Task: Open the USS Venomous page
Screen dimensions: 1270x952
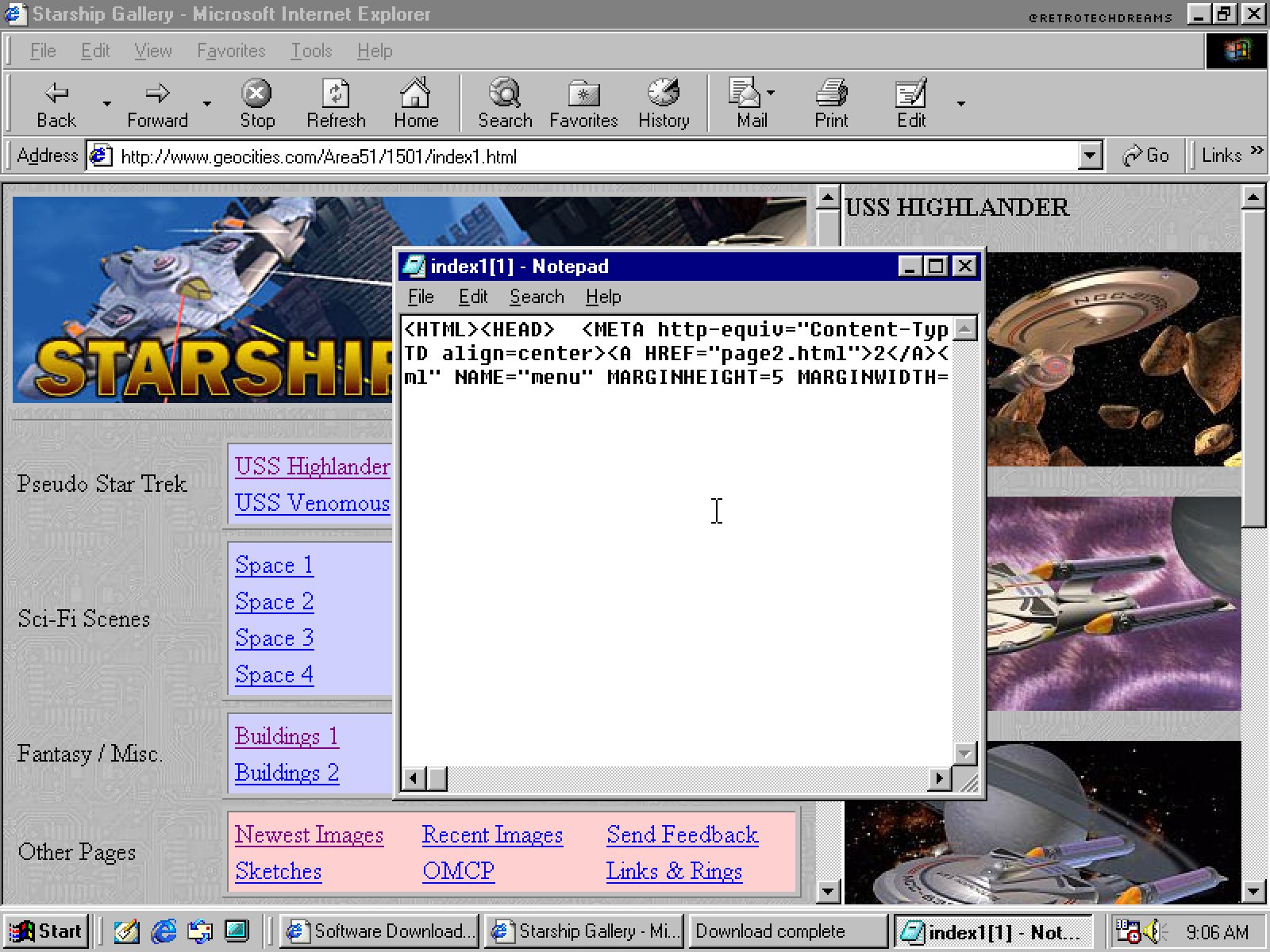Action: point(311,503)
